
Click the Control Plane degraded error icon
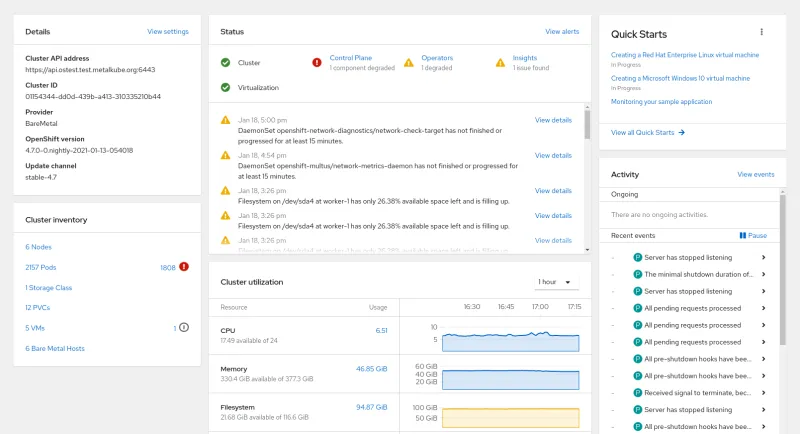pyautogui.click(x=317, y=62)
